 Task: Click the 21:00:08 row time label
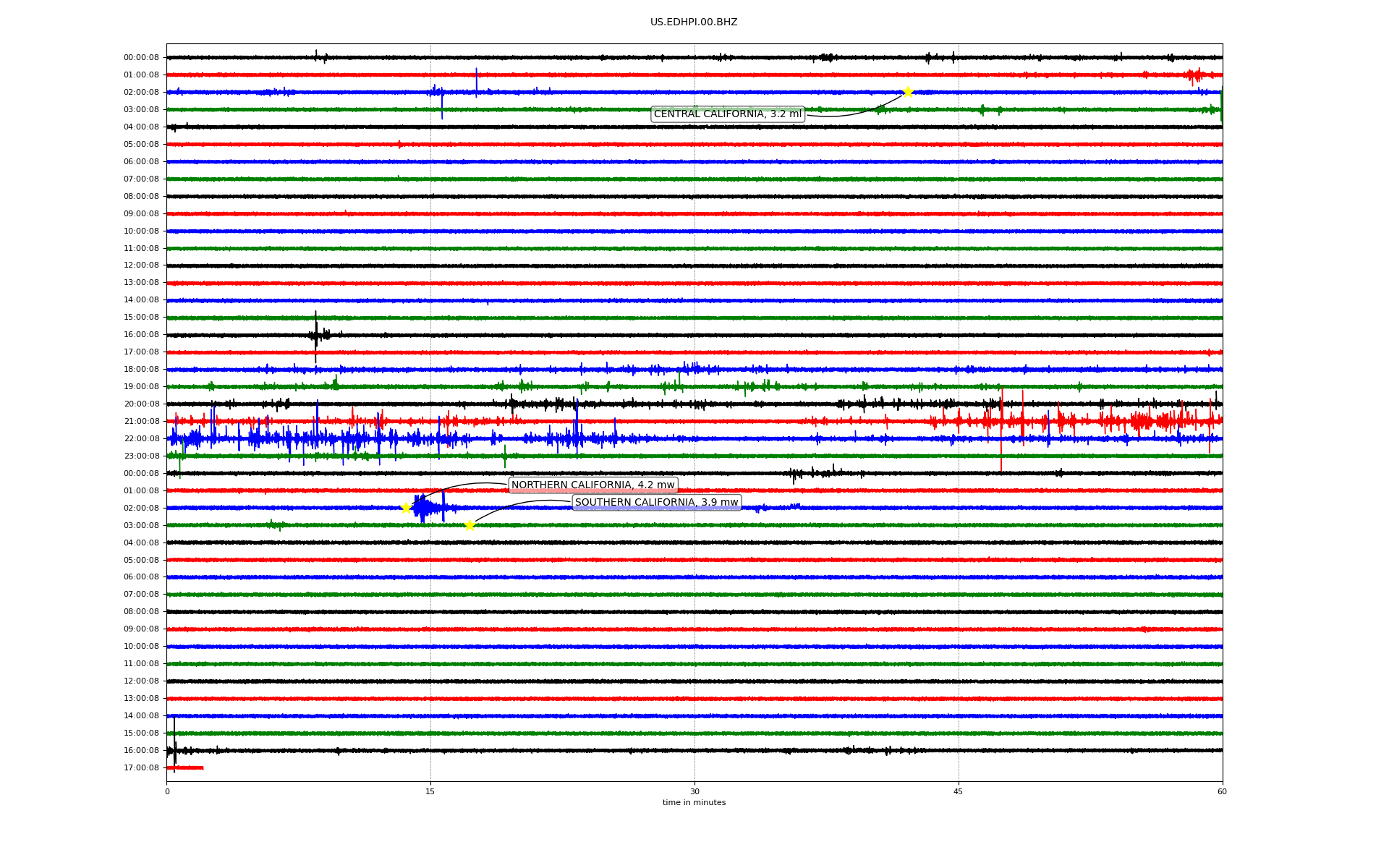click(141, 422)
